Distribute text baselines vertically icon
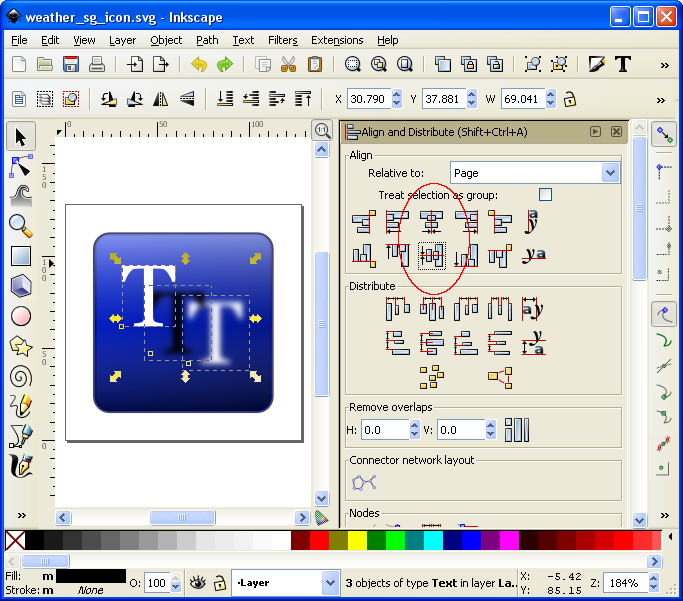 tap(534, 343)
